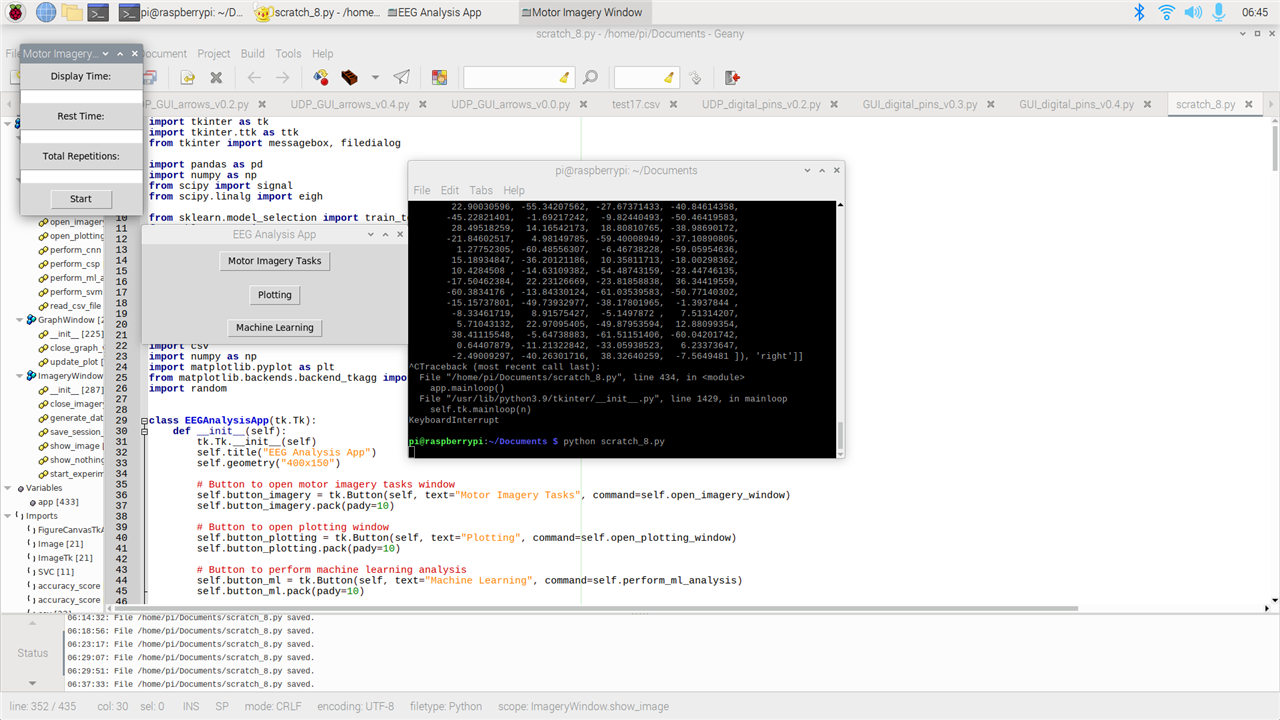Click the terminal window vertical scrollbar
The width and height of the screenshot is (1280, 720).
click(840, 328)
